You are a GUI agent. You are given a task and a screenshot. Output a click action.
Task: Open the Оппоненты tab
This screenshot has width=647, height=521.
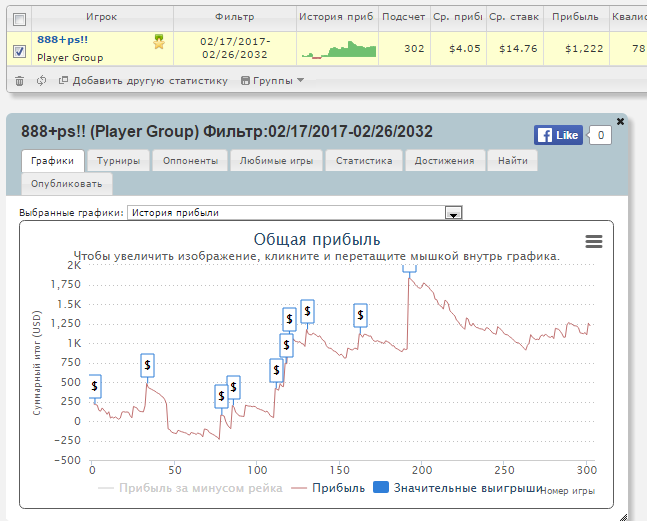click(190, 161)
